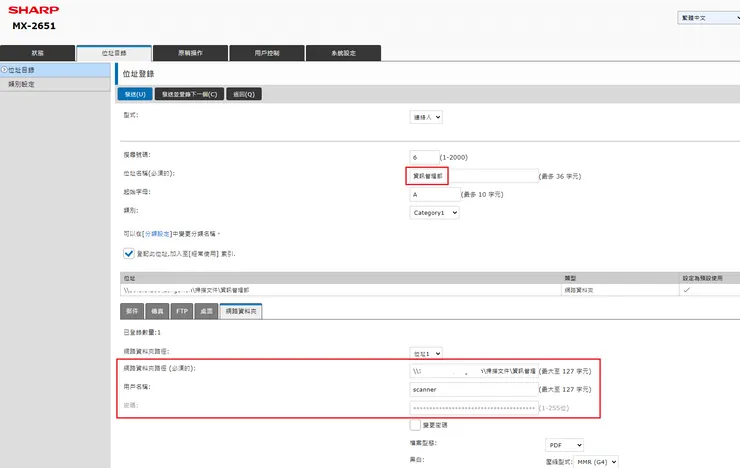
Task: Click the arrow icon beside 位址目錄 in sidebar
Action: tap(4, 70)
